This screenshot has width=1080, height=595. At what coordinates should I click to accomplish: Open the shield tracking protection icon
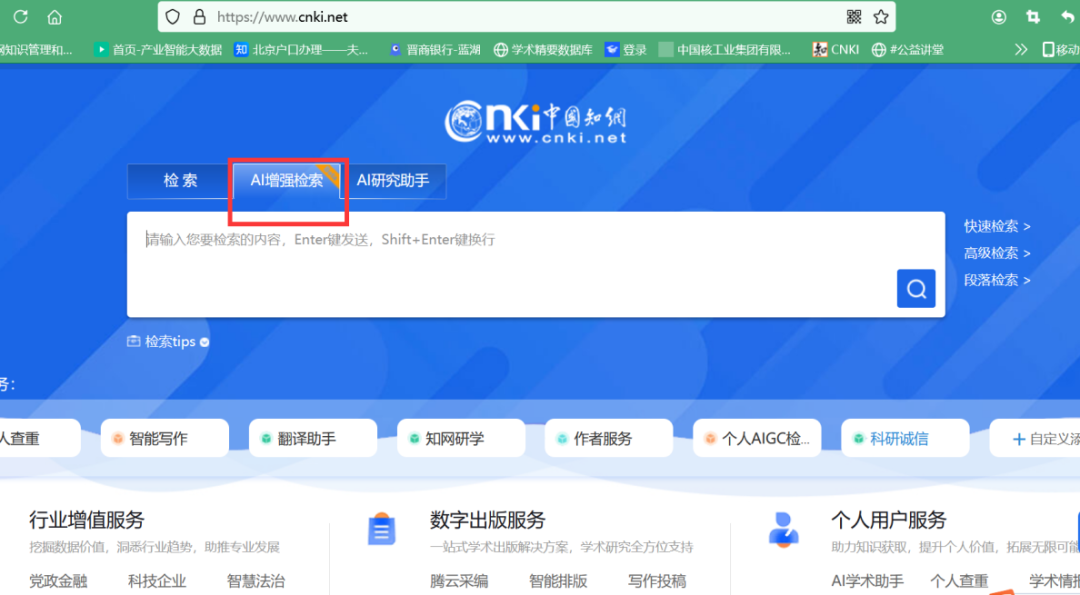point(173,17)
